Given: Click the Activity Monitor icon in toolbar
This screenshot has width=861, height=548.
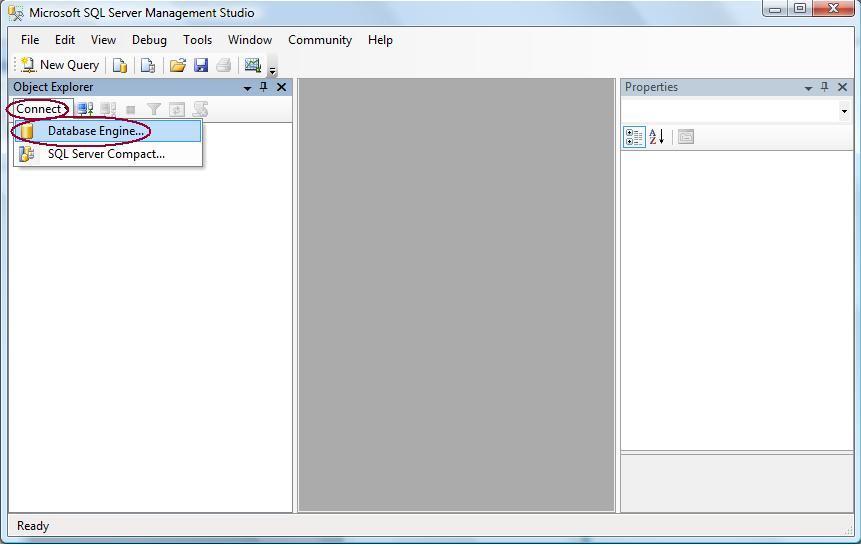Looking at the screenshot, I should (x=253, y=65).
